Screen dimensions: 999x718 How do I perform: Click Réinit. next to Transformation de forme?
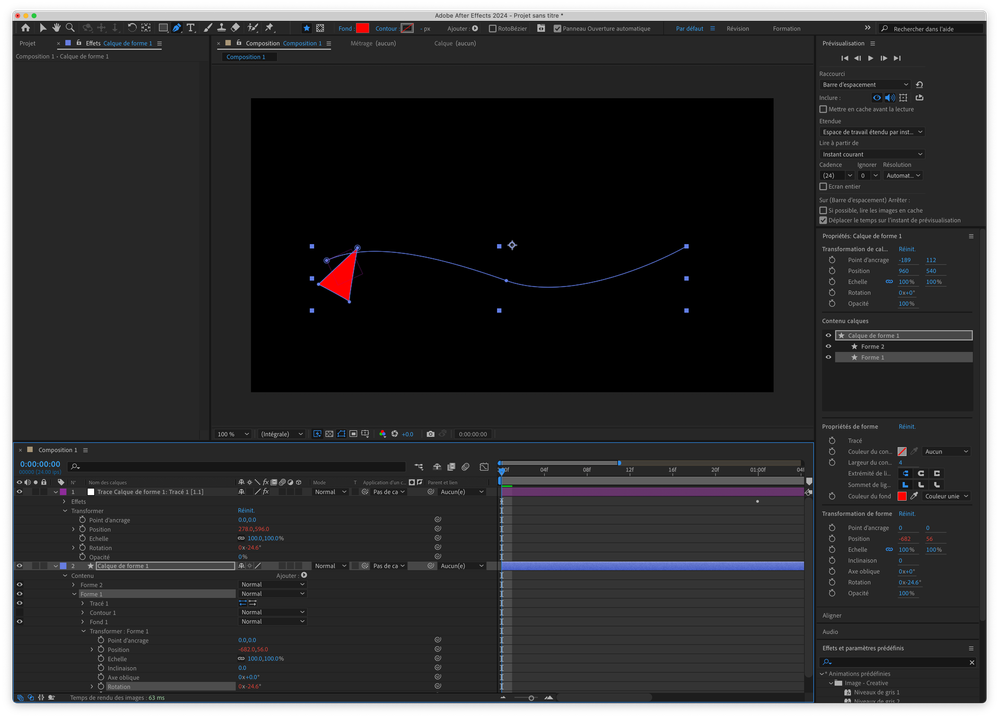(906, 513)
